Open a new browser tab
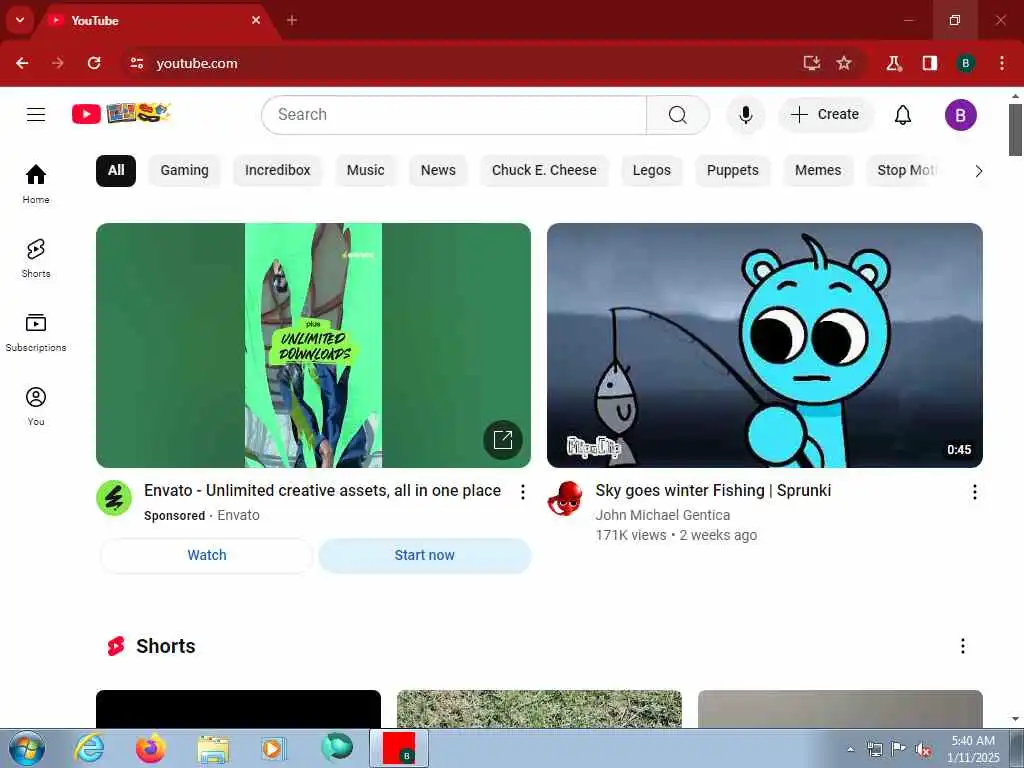 pos(292,20)
